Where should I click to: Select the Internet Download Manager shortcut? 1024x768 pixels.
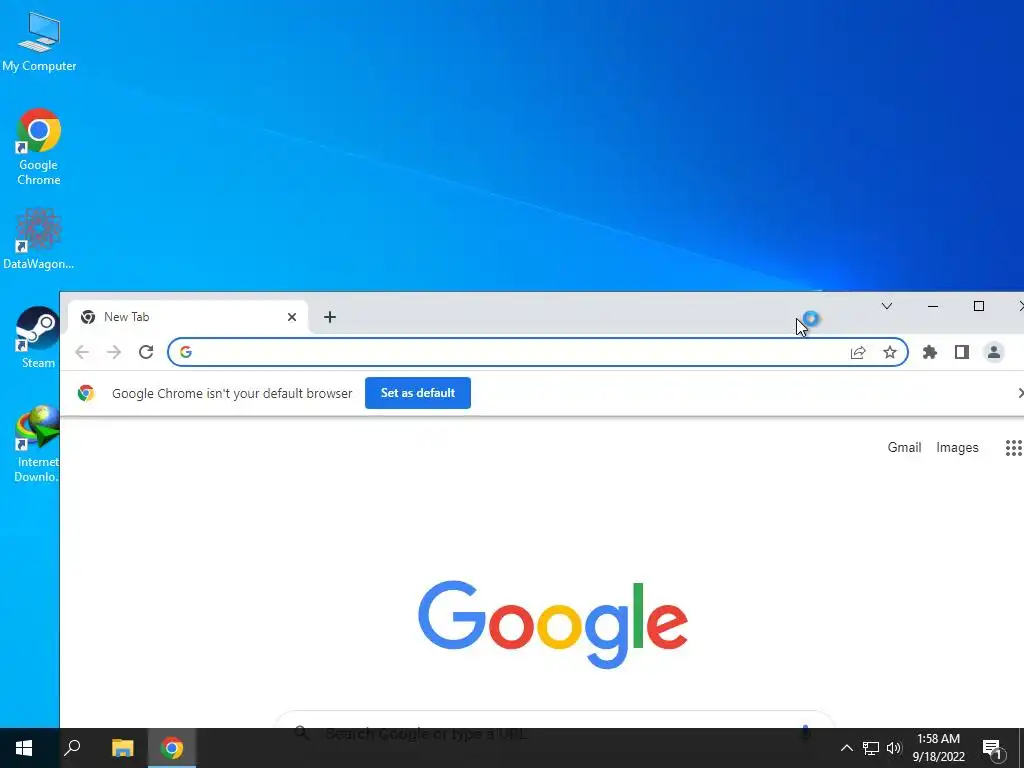tap(37, 443)
